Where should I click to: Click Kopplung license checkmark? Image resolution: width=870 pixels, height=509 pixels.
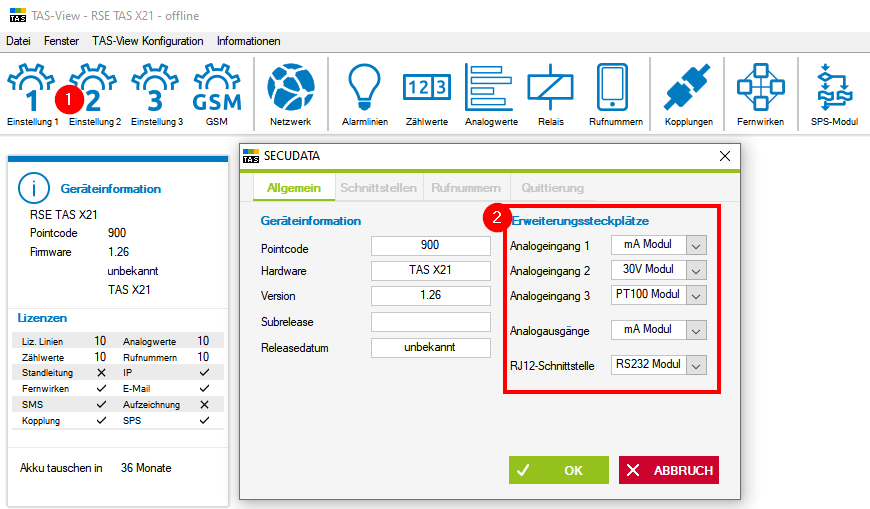point(101,421)
